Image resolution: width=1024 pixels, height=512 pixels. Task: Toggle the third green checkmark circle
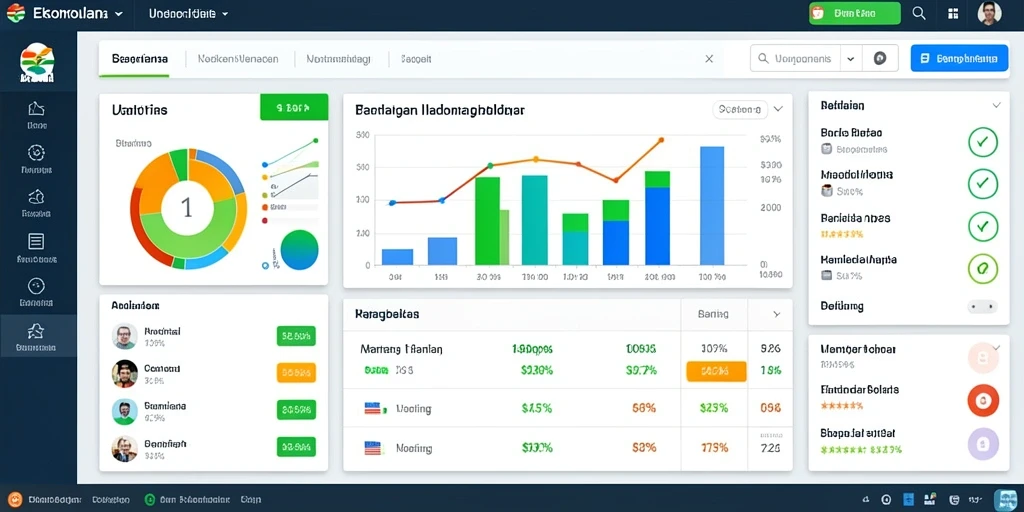pyautogui.click(x=983, y=226)
